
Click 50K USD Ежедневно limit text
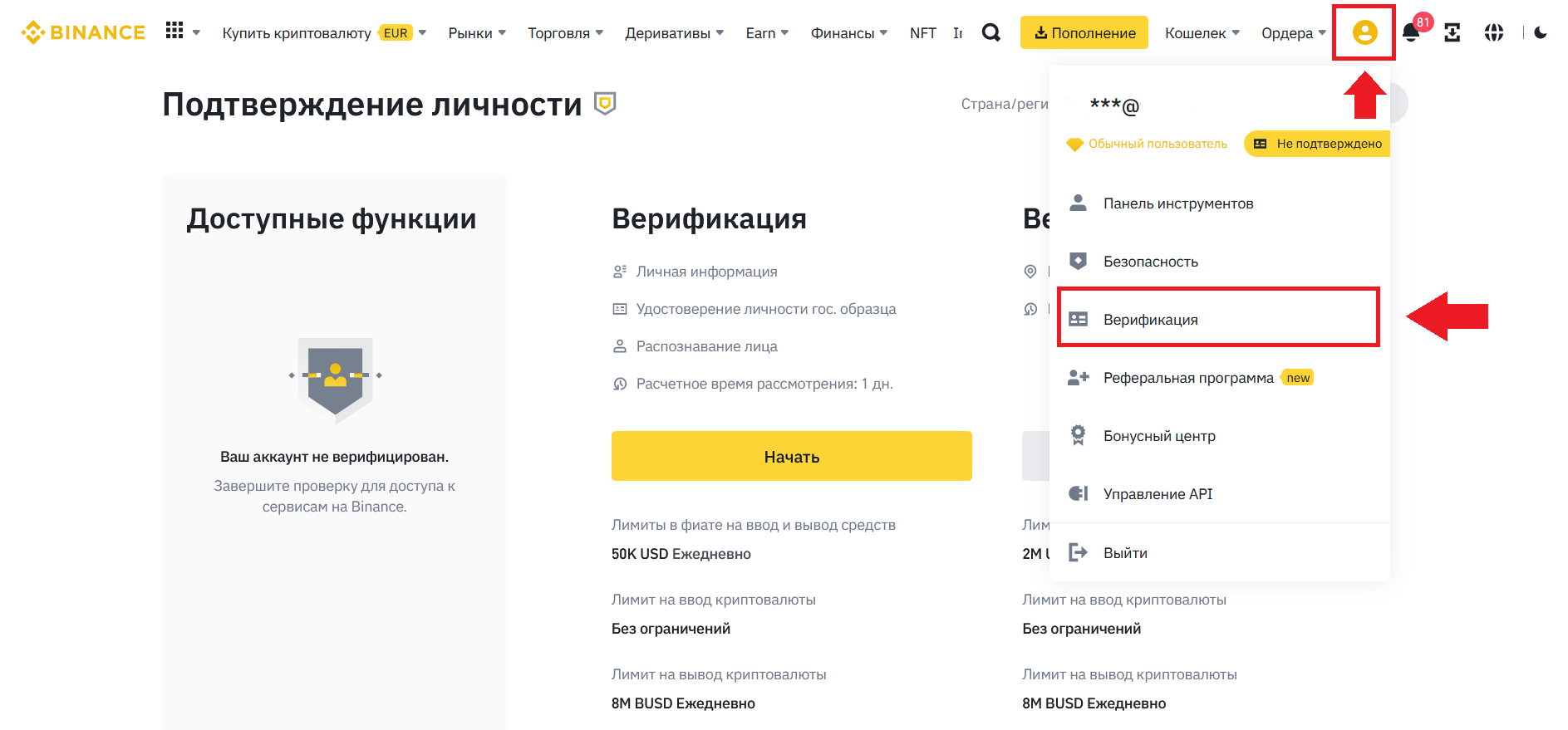[x=681, y=554]
